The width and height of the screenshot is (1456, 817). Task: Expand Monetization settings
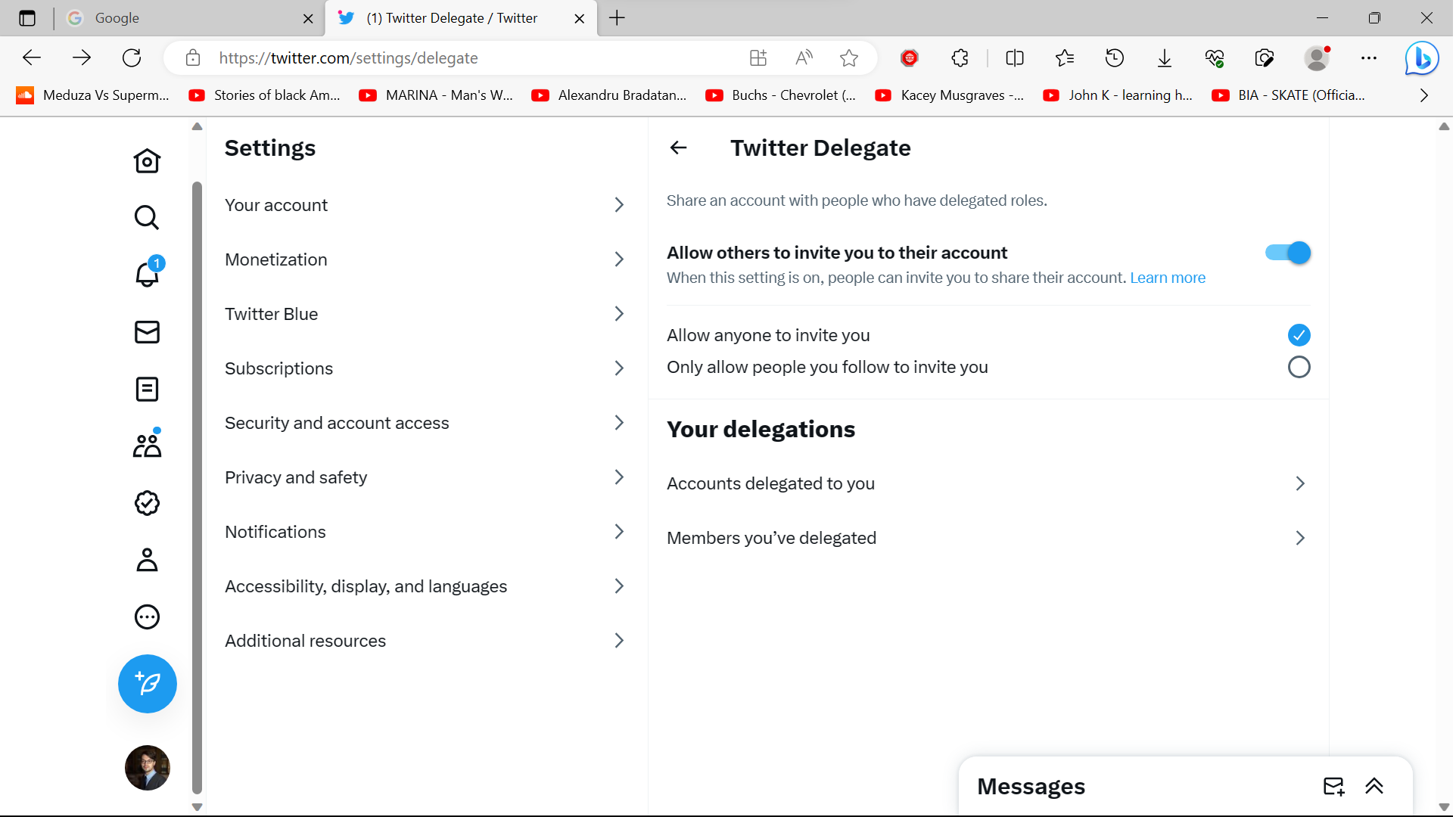coord(426,259)
